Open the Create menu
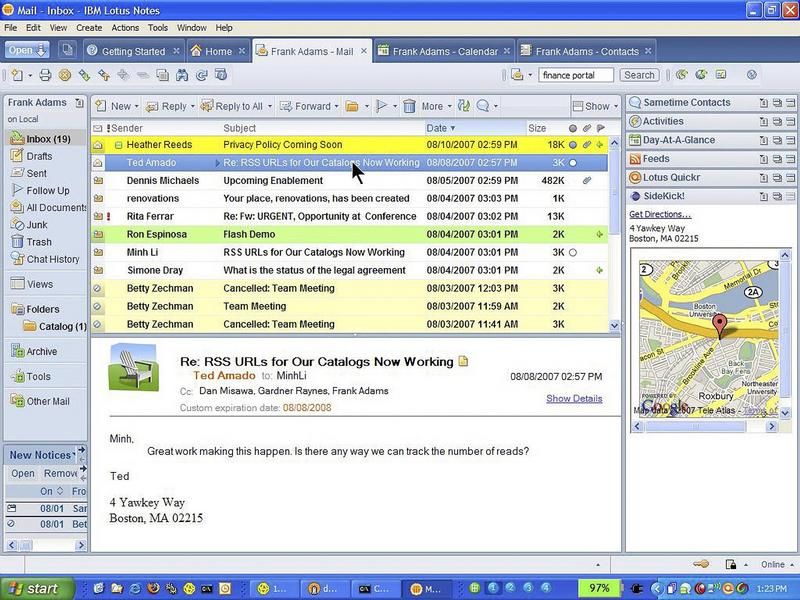This screenshot has height=600, width=800. 89,28
